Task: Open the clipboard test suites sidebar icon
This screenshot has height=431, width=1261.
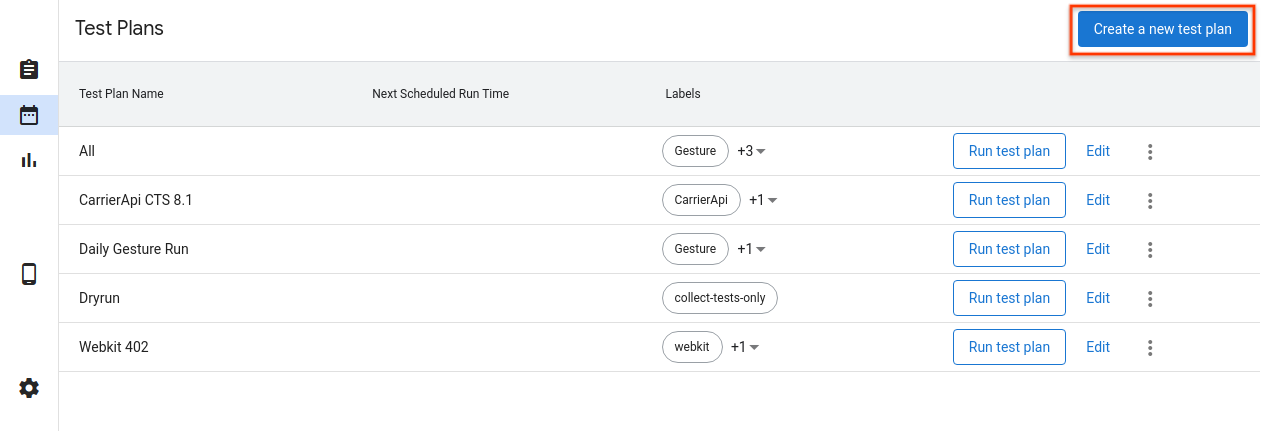Action: [x=29, y=70]
